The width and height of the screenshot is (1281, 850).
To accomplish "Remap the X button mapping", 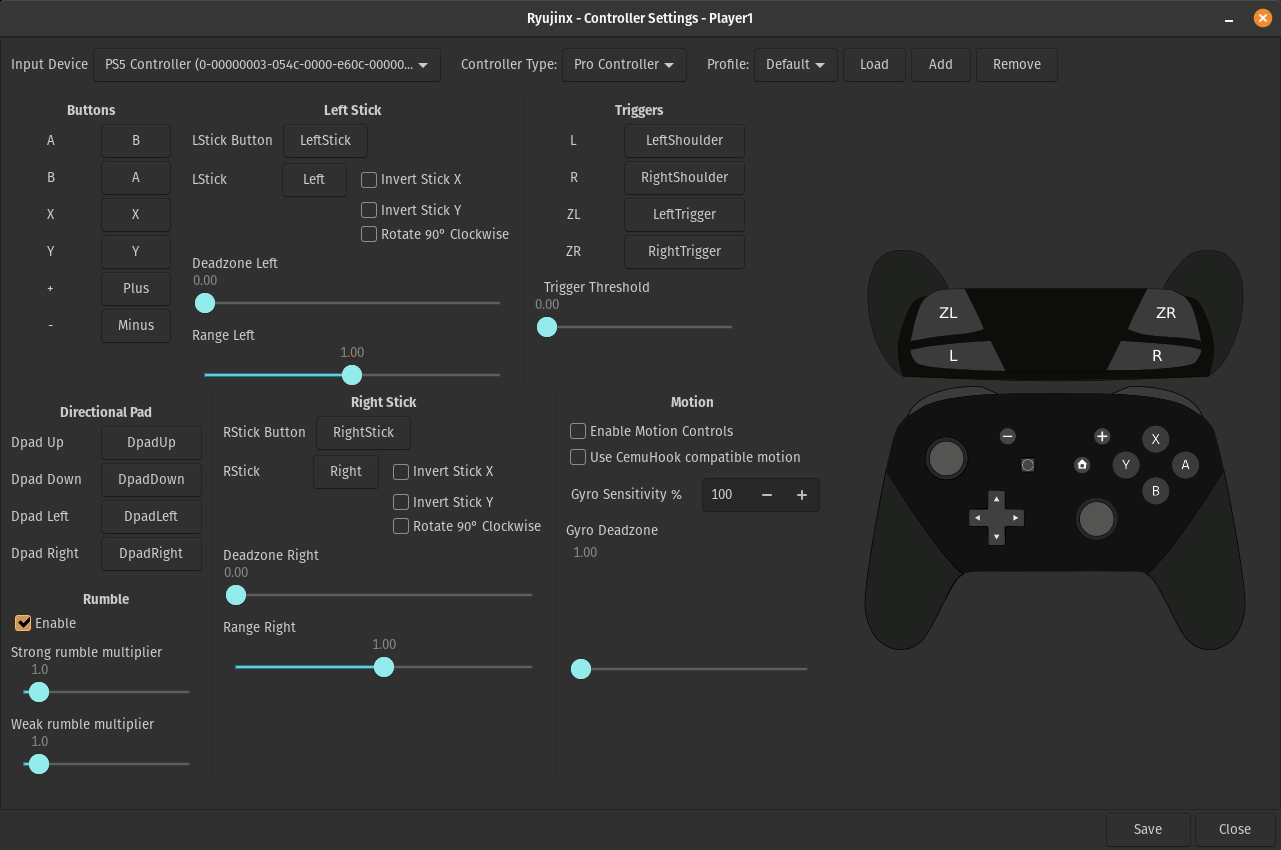I will tap(136, 215).
